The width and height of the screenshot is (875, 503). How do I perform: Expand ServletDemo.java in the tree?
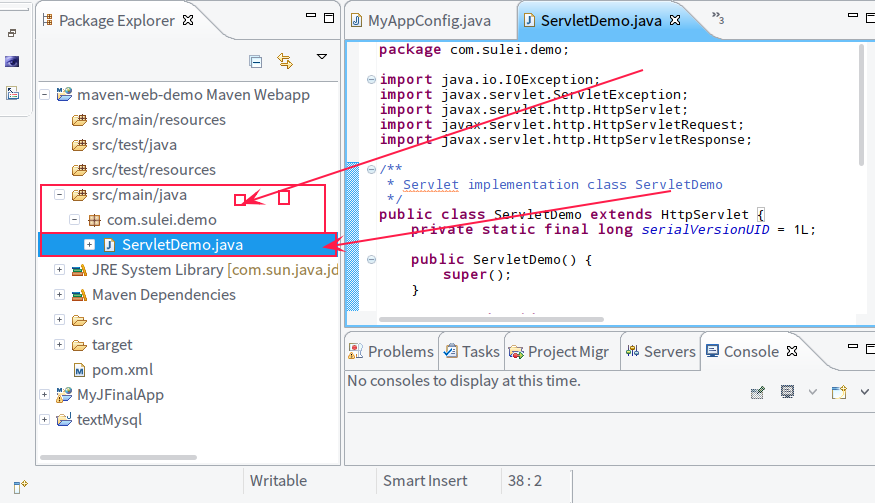(x=89, y=245)
